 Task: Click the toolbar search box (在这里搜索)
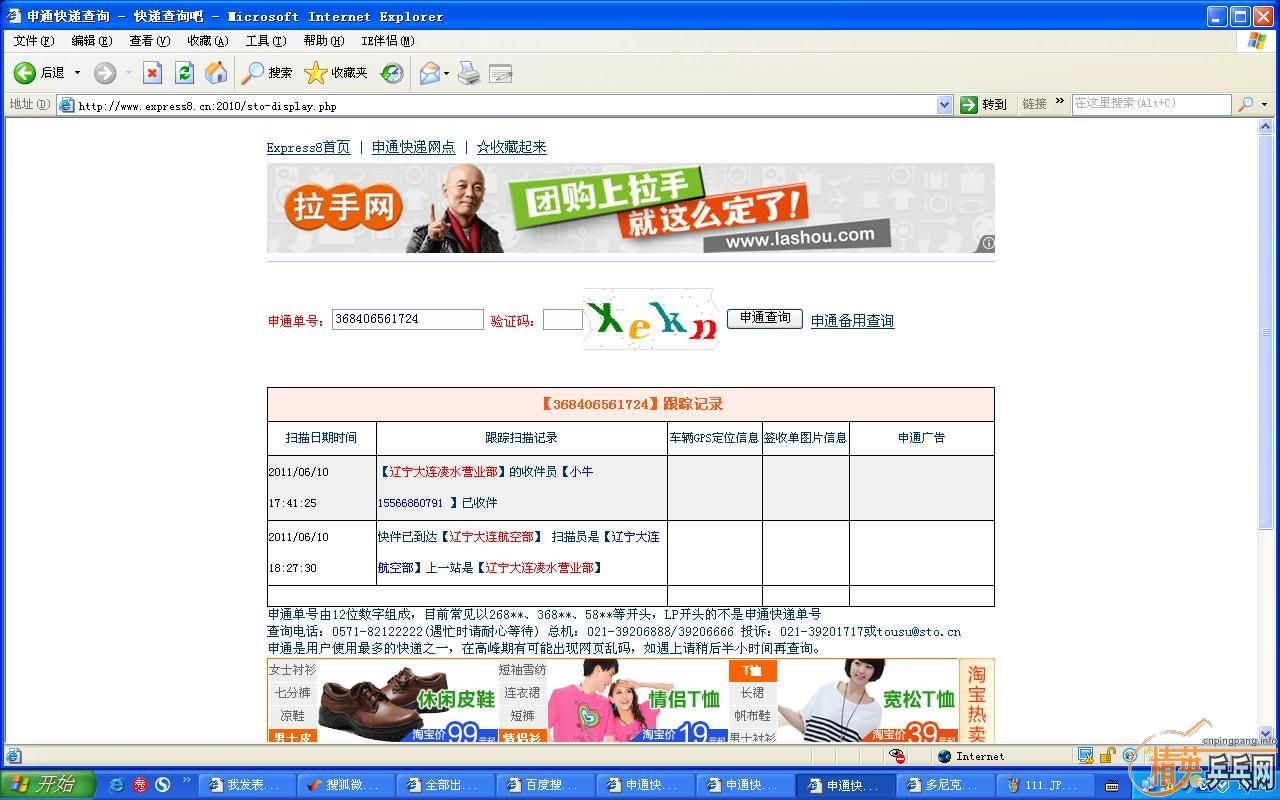pyautogui.click(x=1151, y=104)
